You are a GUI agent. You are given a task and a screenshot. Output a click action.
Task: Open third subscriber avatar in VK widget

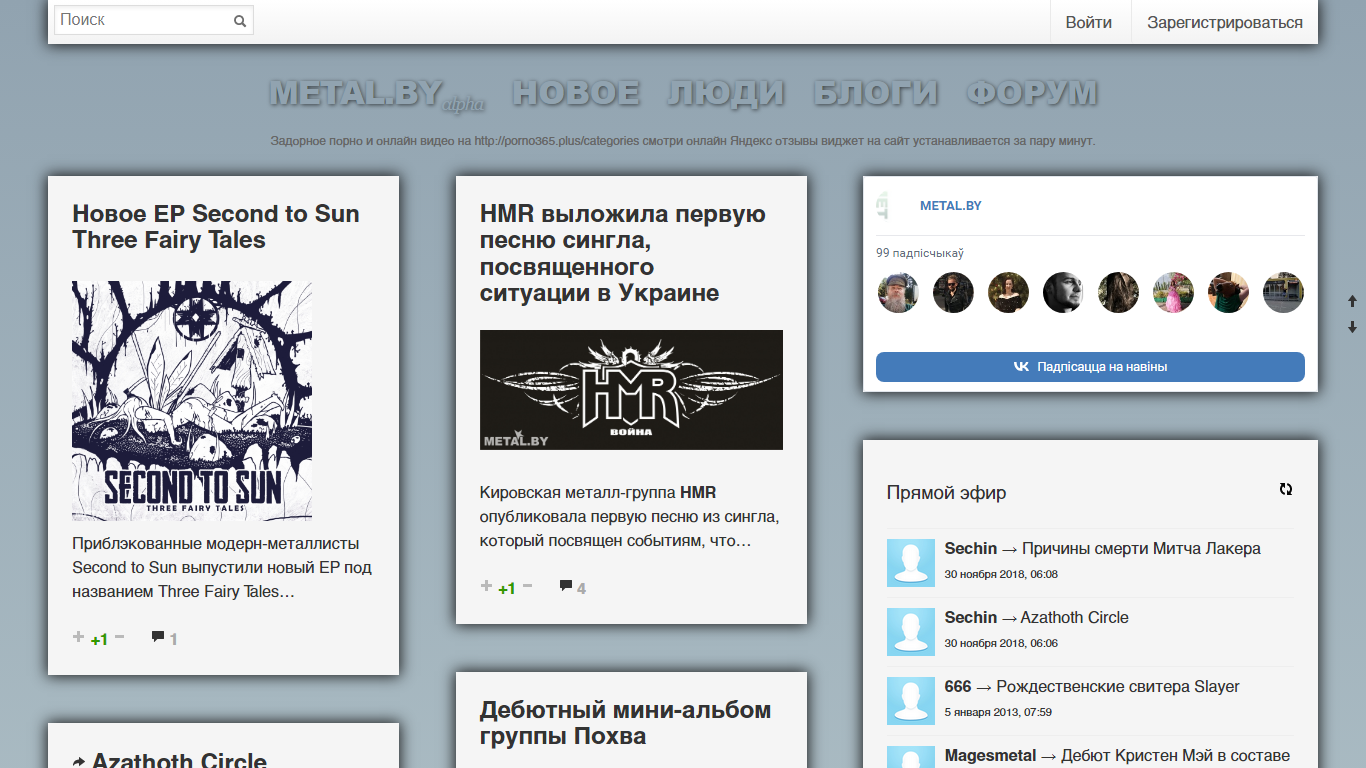click(1008, 293)
